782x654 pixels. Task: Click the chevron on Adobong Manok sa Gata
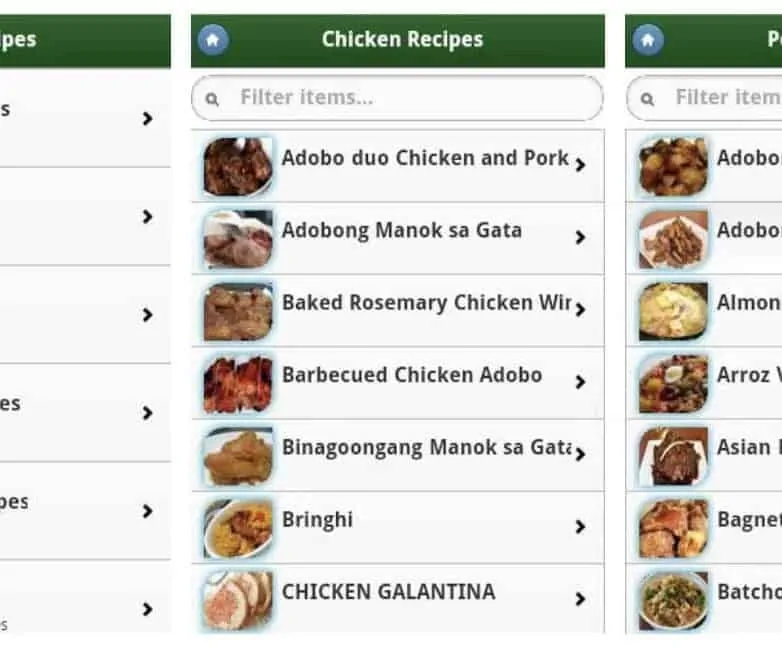[x=580, y=237]
